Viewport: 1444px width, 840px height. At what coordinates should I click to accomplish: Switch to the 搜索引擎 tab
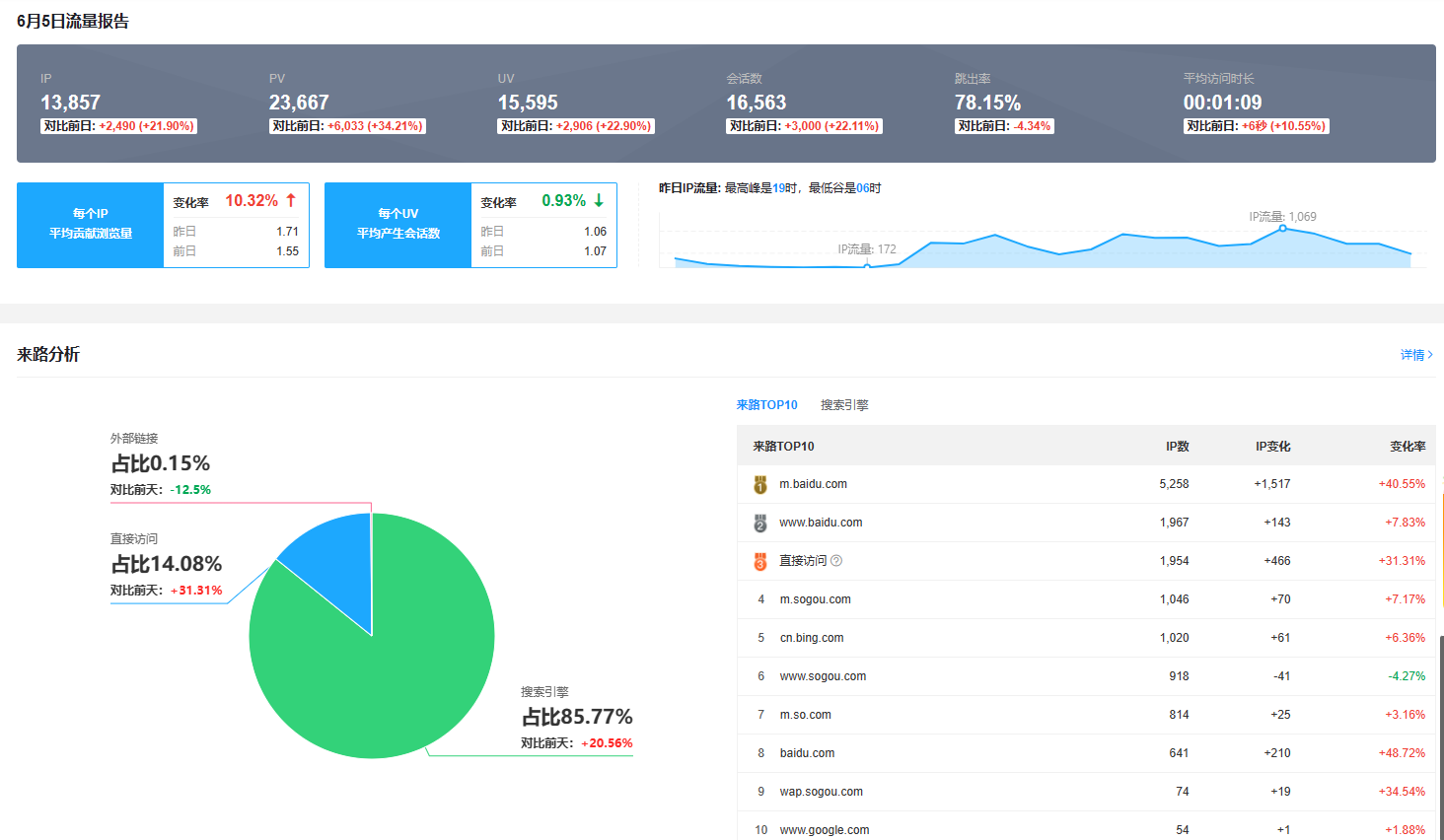[x=844, y=405]
